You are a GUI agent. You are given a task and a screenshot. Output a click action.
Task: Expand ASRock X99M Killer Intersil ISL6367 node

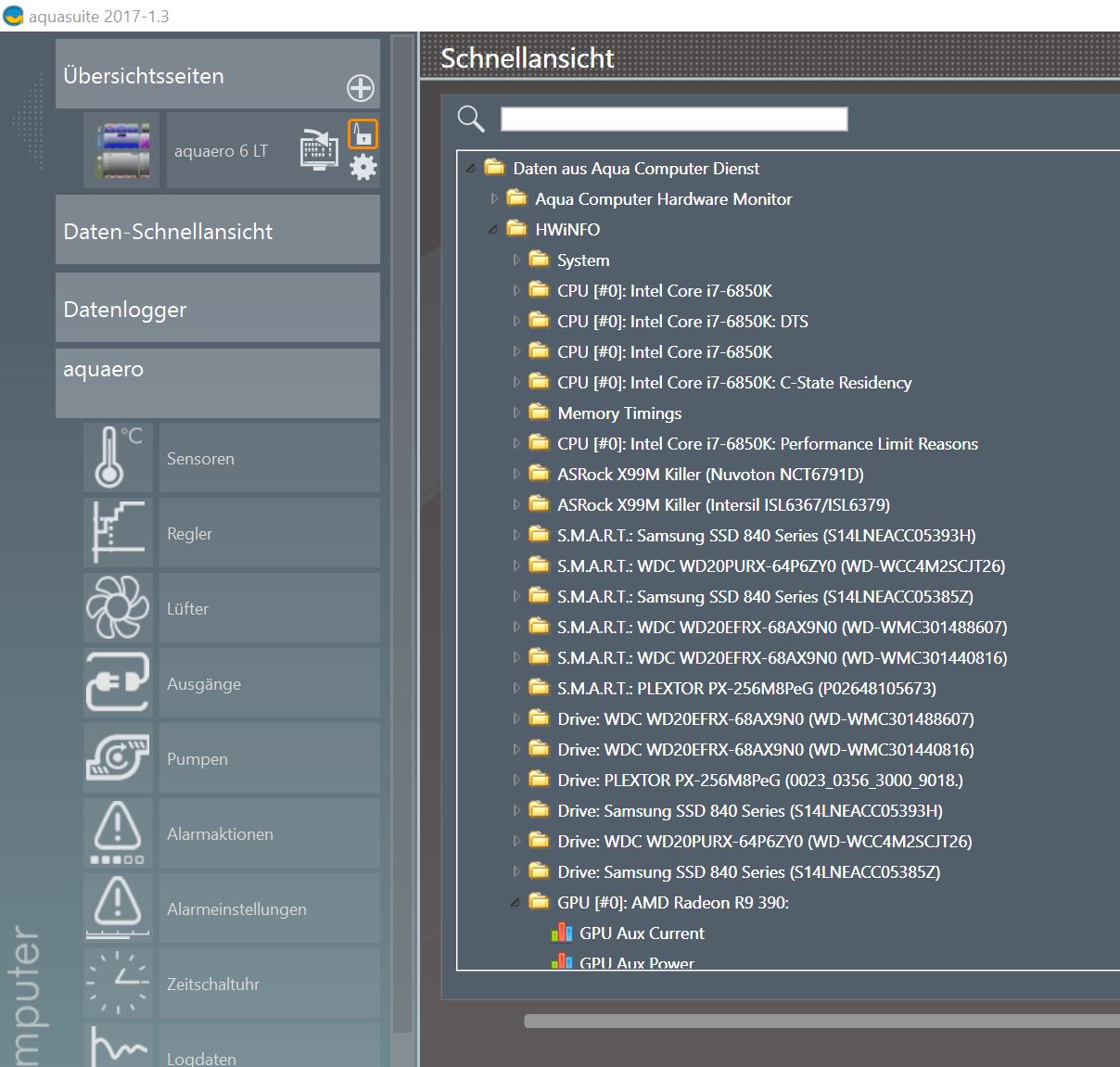click(516, 504)
